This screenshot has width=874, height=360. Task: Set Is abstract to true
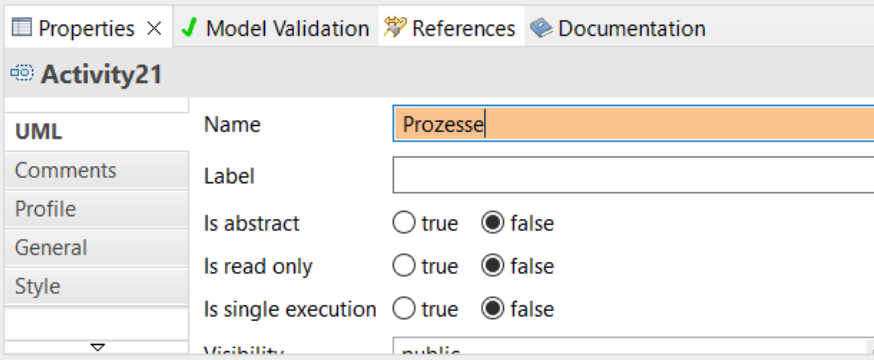pyautogui.click(x=404, y=223)
